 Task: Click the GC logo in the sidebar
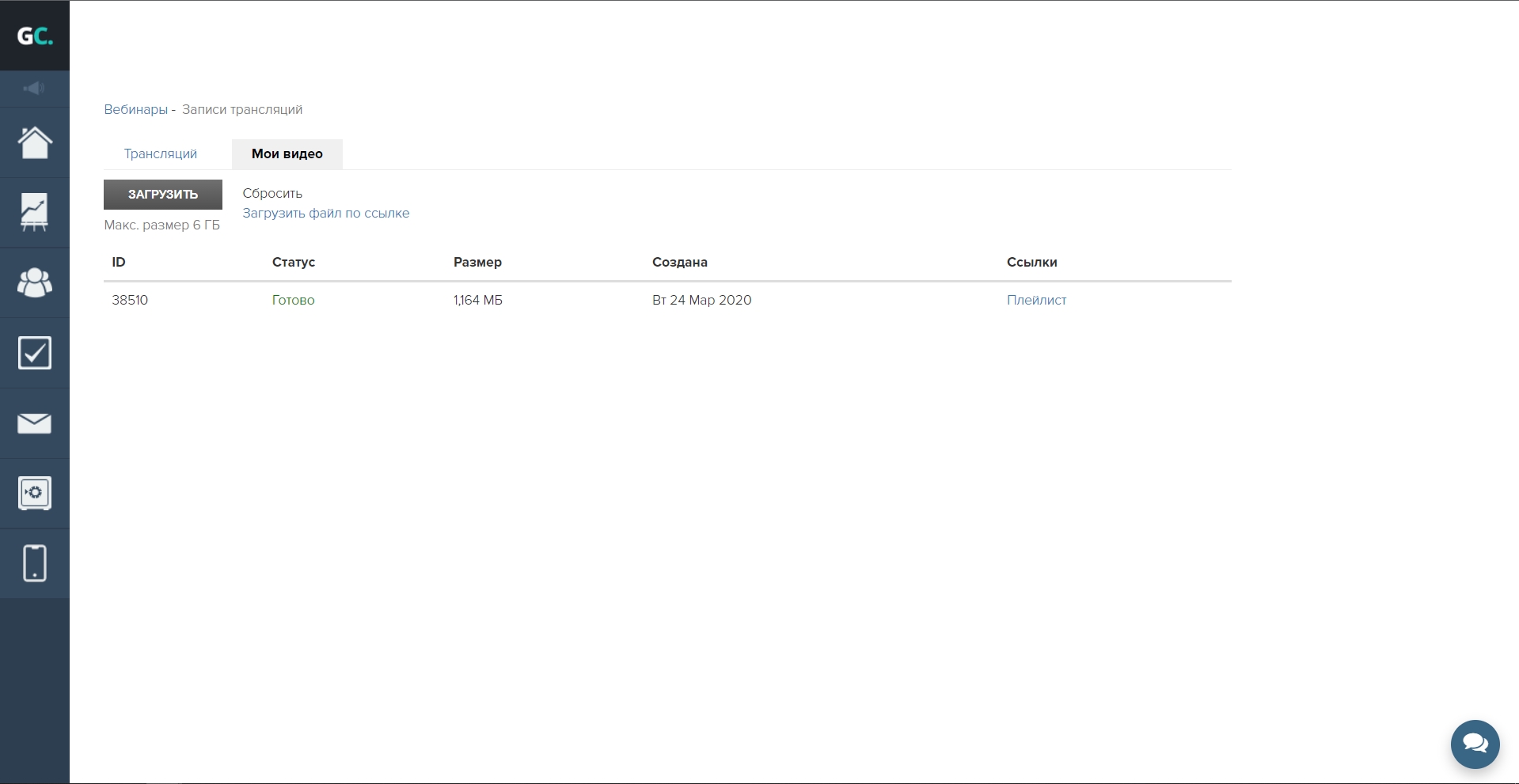[35, 36]
